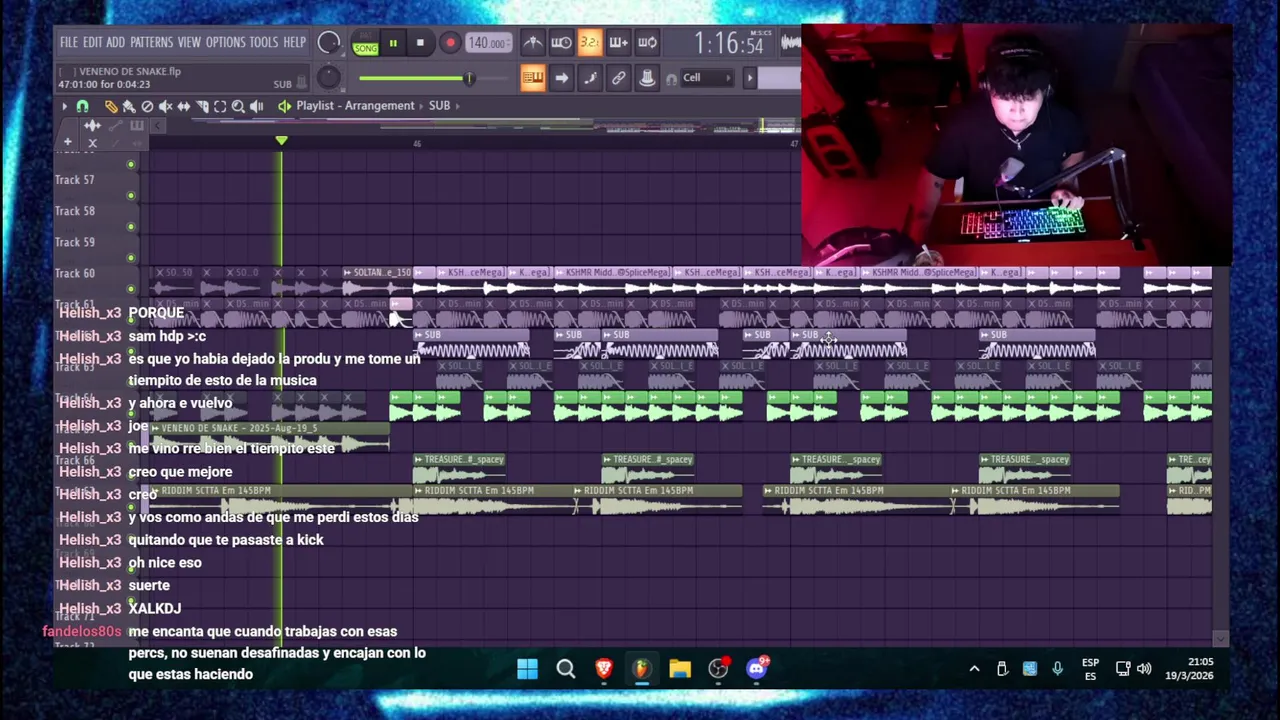Screen dimensions: 1280x720
Task: Click the step-edit note icon
Action: click(590, 78)
